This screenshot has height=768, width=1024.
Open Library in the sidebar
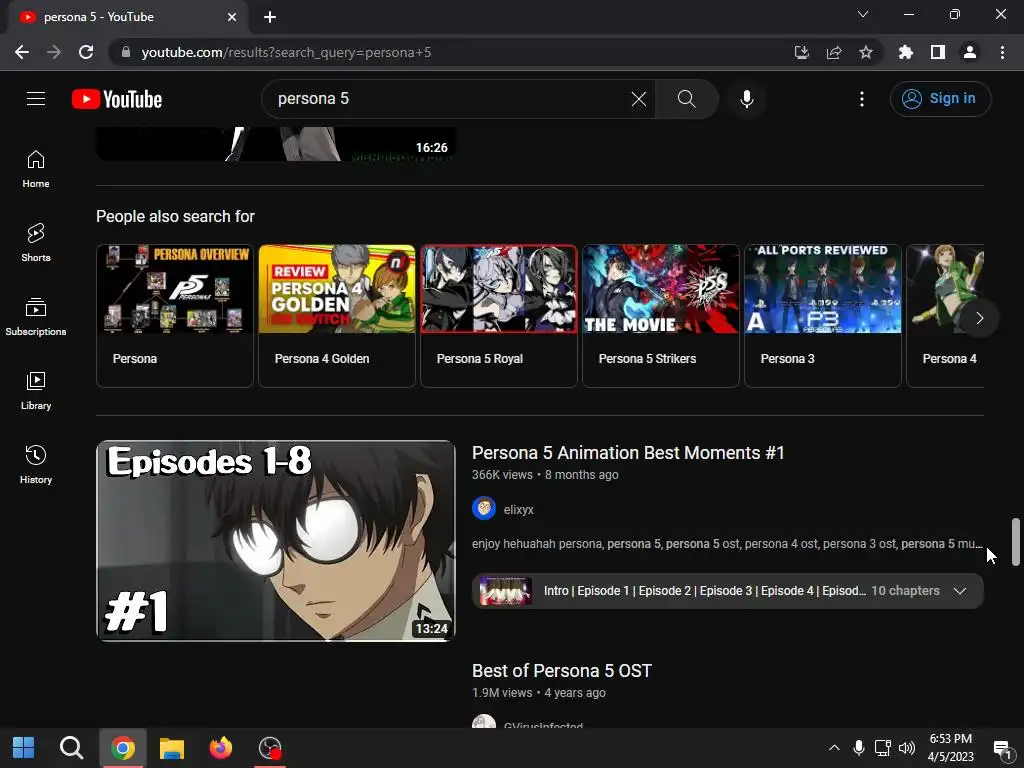tap(36, 391)
